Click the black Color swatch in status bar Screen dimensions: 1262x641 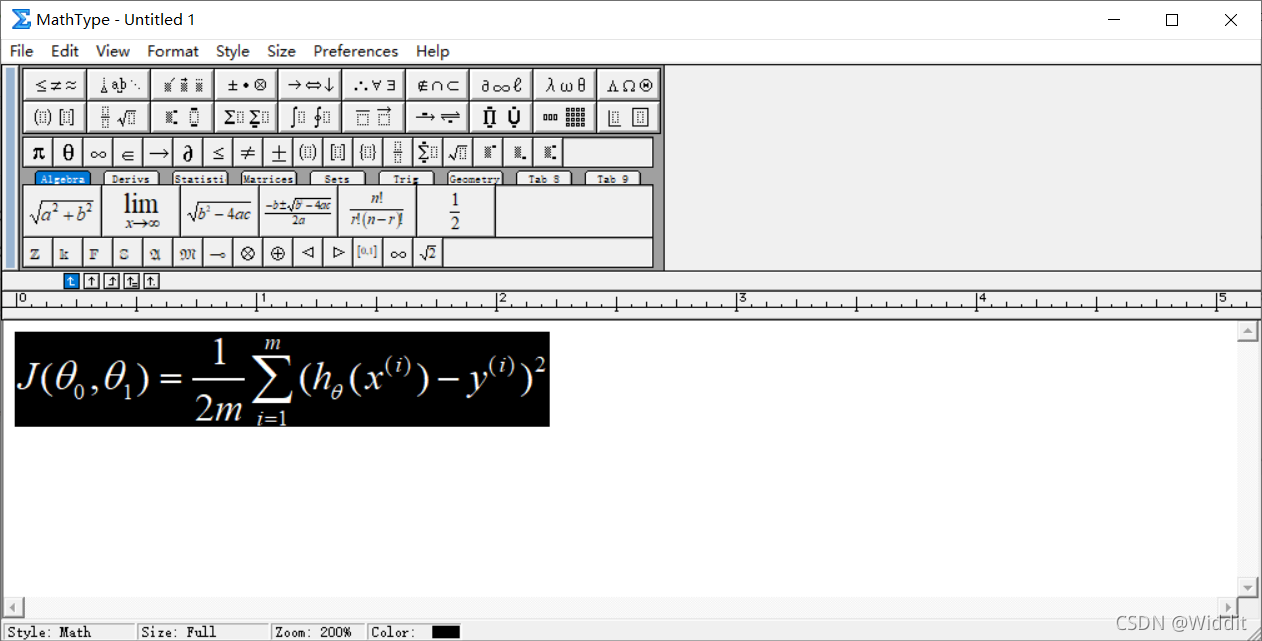click(446, 632)
